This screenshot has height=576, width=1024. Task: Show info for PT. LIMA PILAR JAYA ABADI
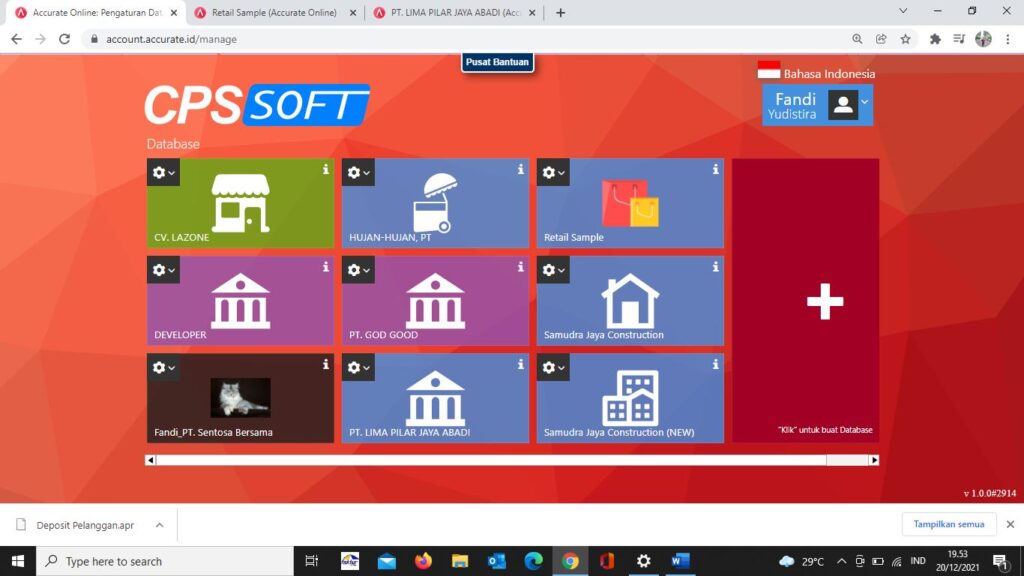point(520,364)
